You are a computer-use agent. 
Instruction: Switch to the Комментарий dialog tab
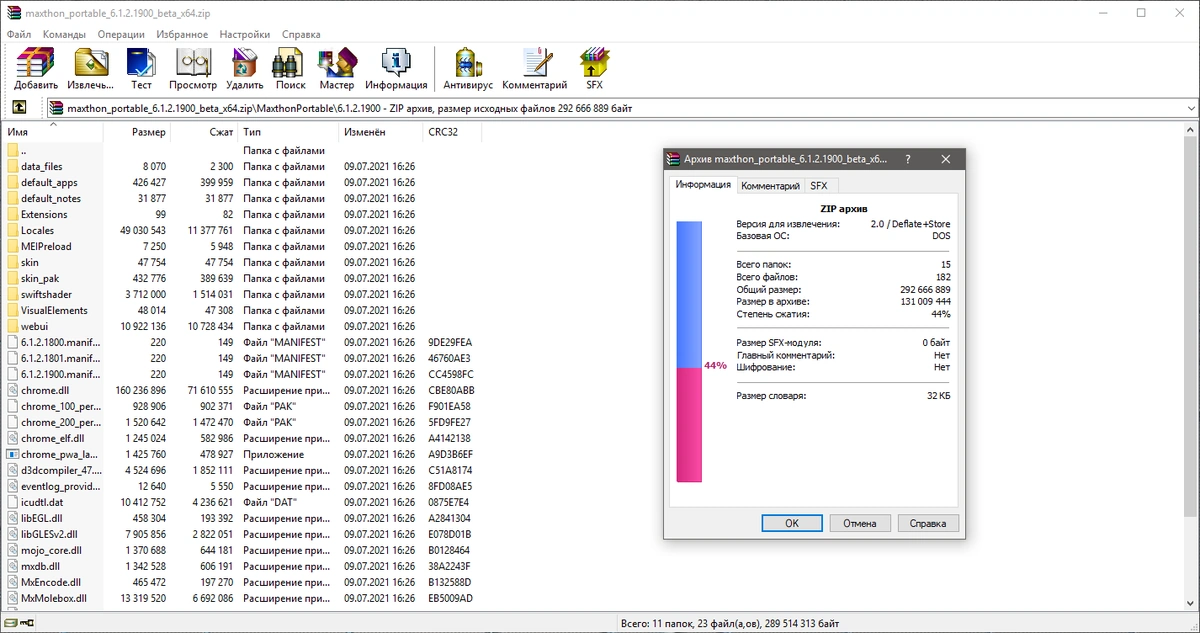(x=770, y=186)
